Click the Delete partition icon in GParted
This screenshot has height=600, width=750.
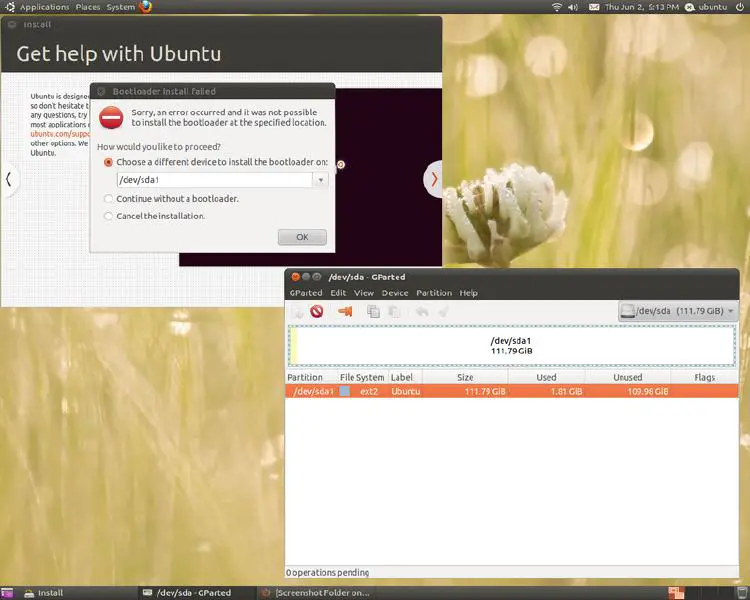click(317, 311)
